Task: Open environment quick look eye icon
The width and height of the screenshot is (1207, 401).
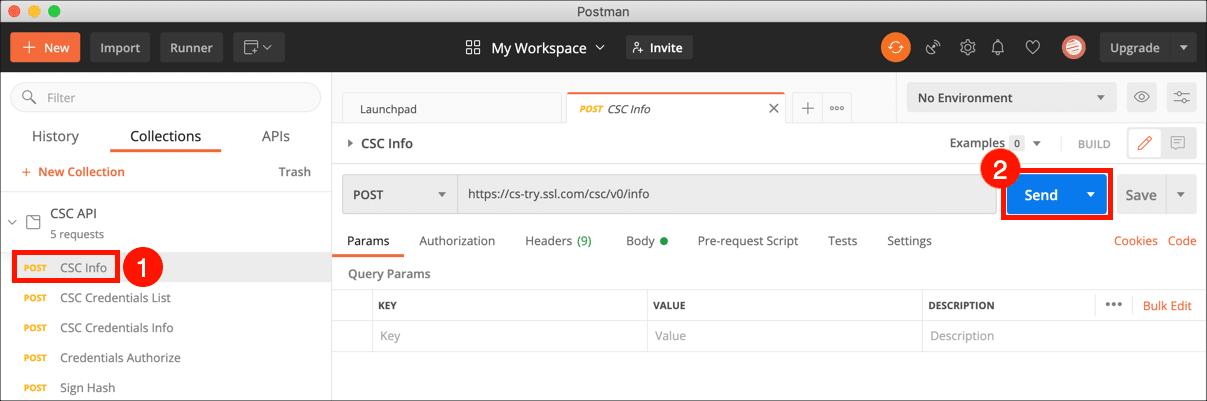Action: point(1142,98)
